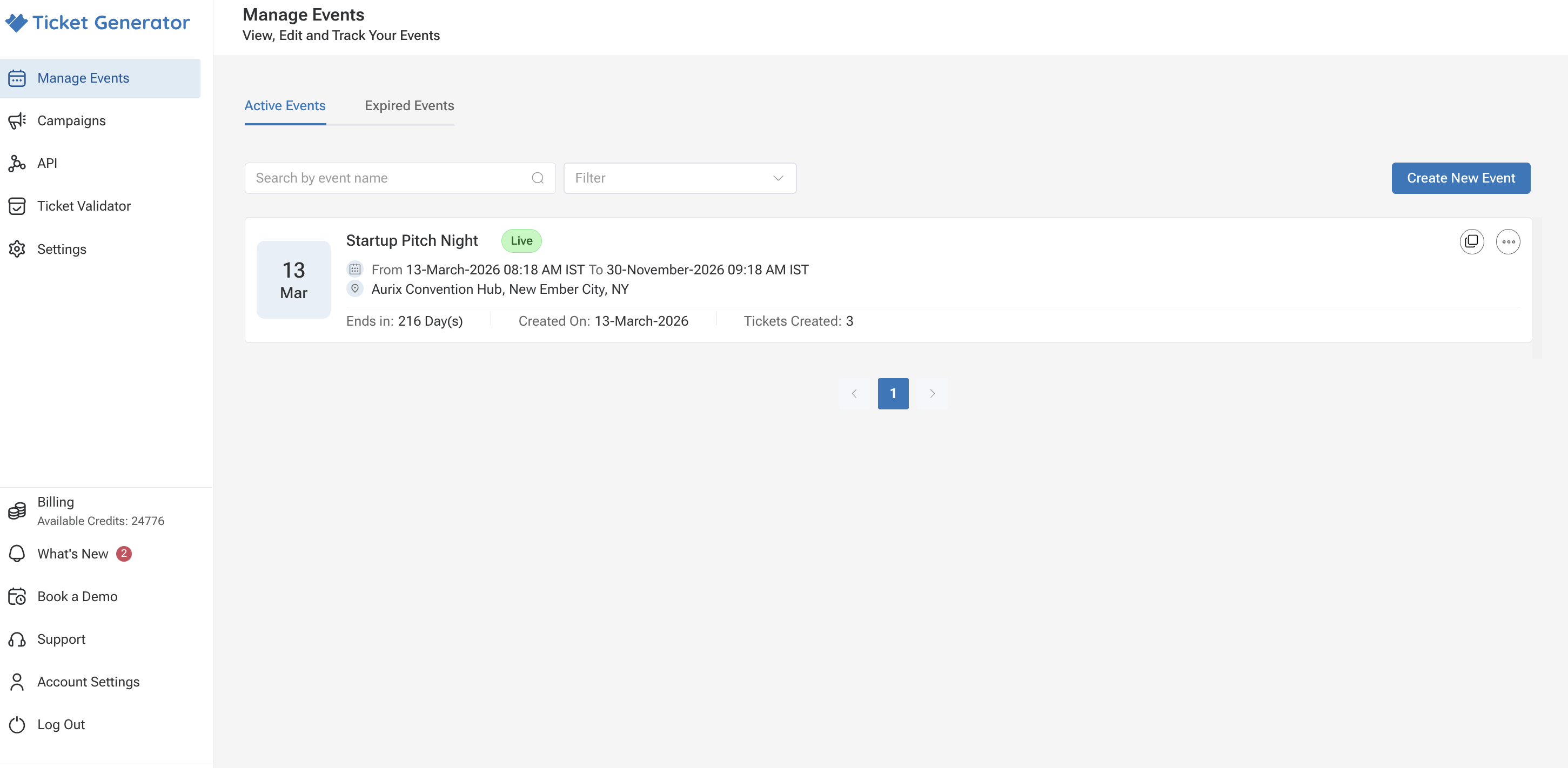Open the Support link

pos(62,639)
